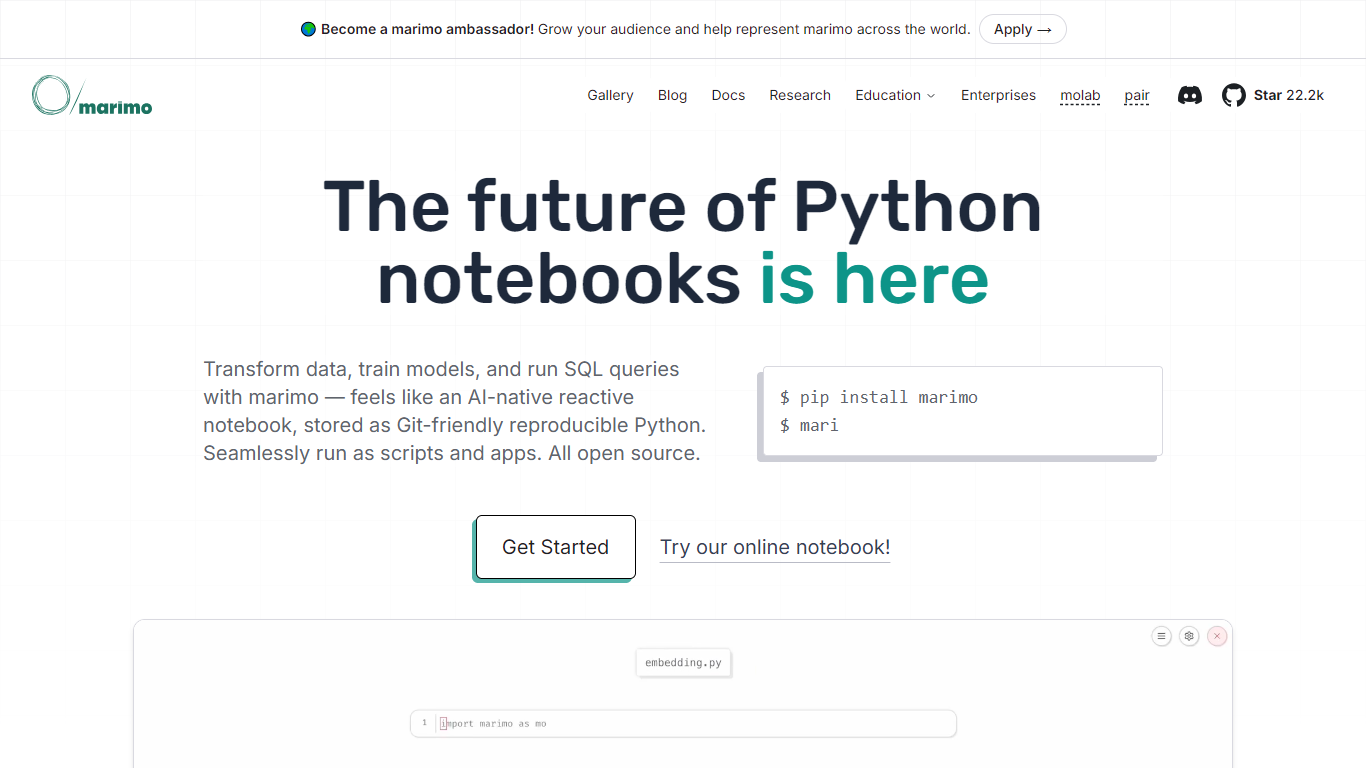Open notebook menu hamburger icon
This screenshot has width=1366, height=768.
point(1161,636)
